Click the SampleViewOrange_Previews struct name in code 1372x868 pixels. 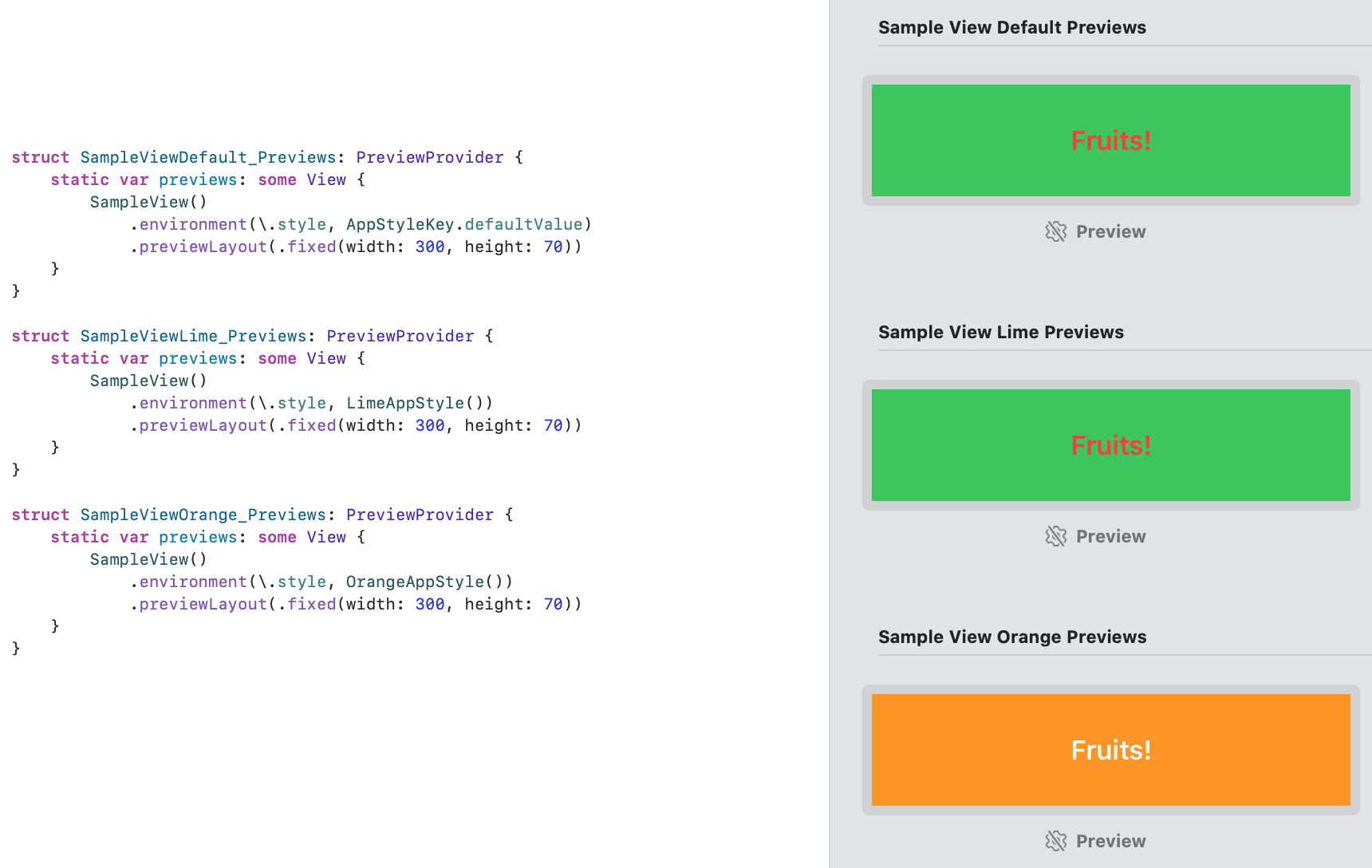[x=203, y=515]
